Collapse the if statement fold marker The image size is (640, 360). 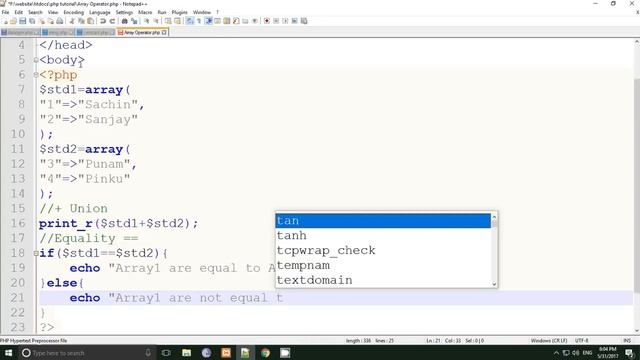tap(36, 253)
